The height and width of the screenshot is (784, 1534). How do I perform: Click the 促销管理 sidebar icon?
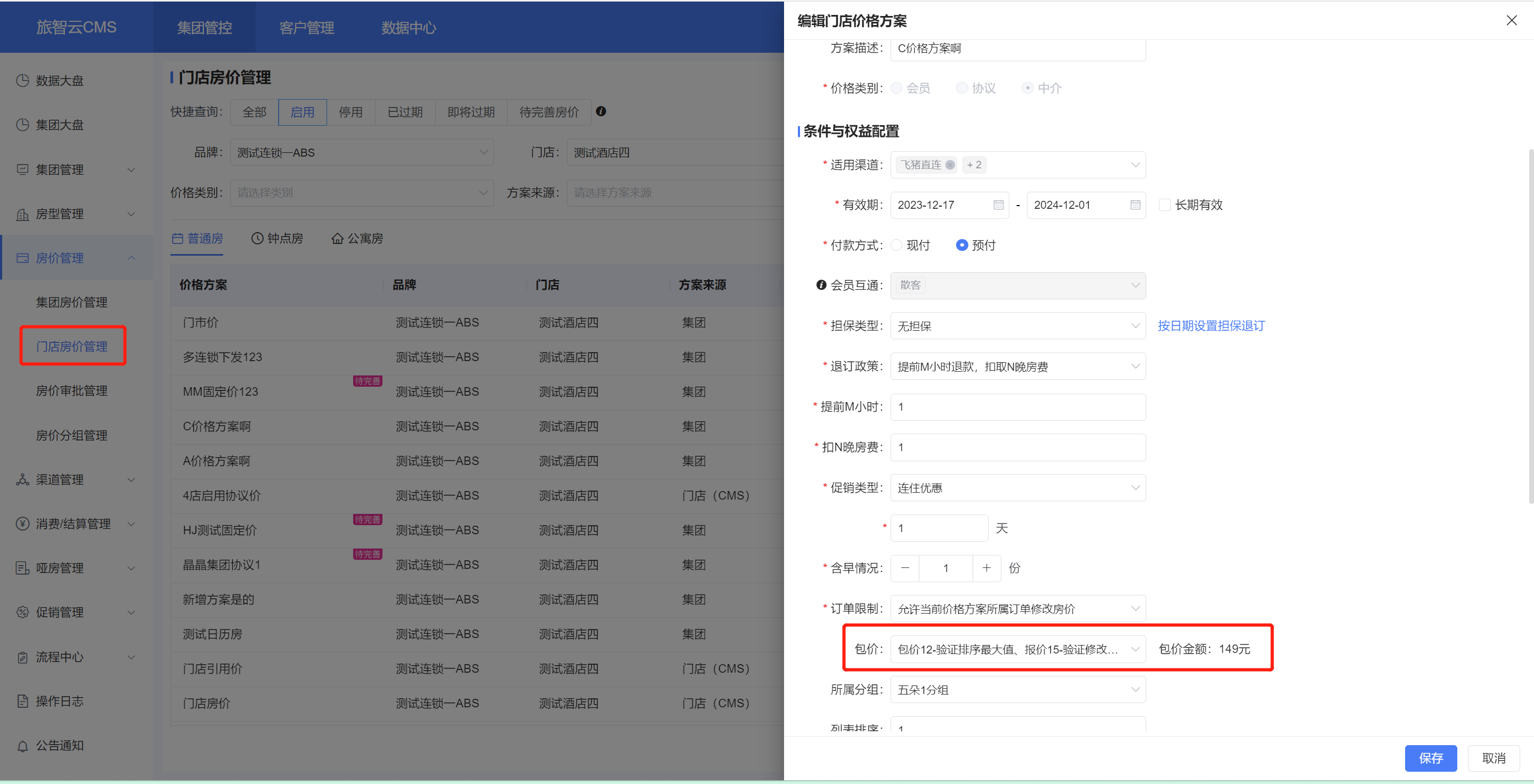[22, 612]
